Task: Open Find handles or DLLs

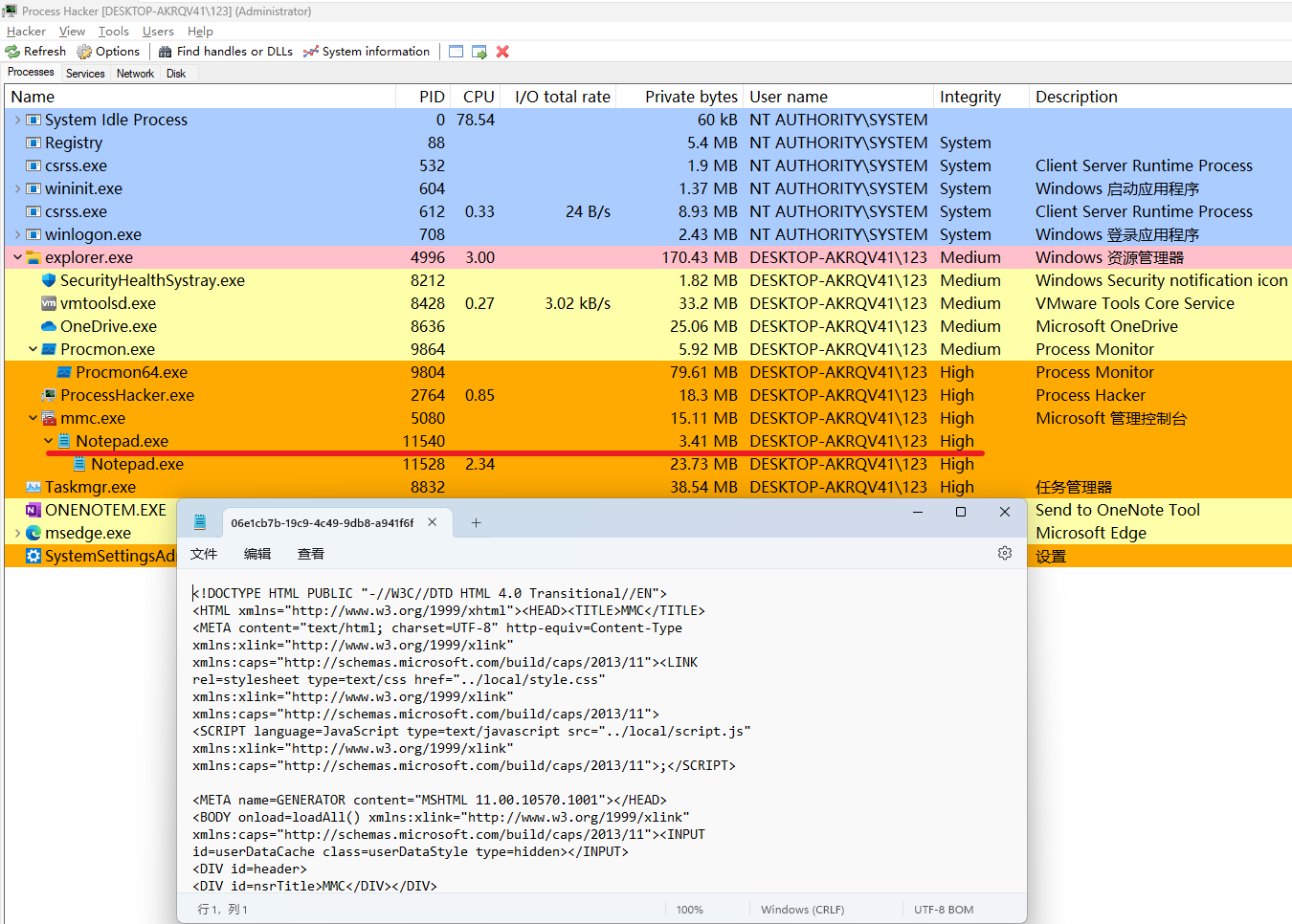Action: tap(226, 52)
